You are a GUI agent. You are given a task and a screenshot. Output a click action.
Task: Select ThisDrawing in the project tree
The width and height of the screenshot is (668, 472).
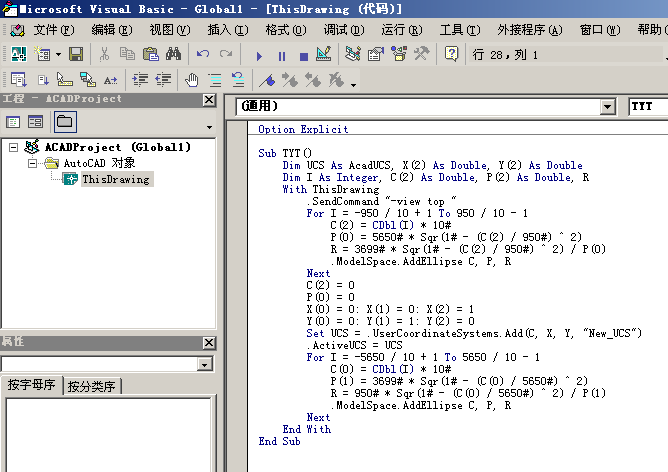(x=116, y=179)
